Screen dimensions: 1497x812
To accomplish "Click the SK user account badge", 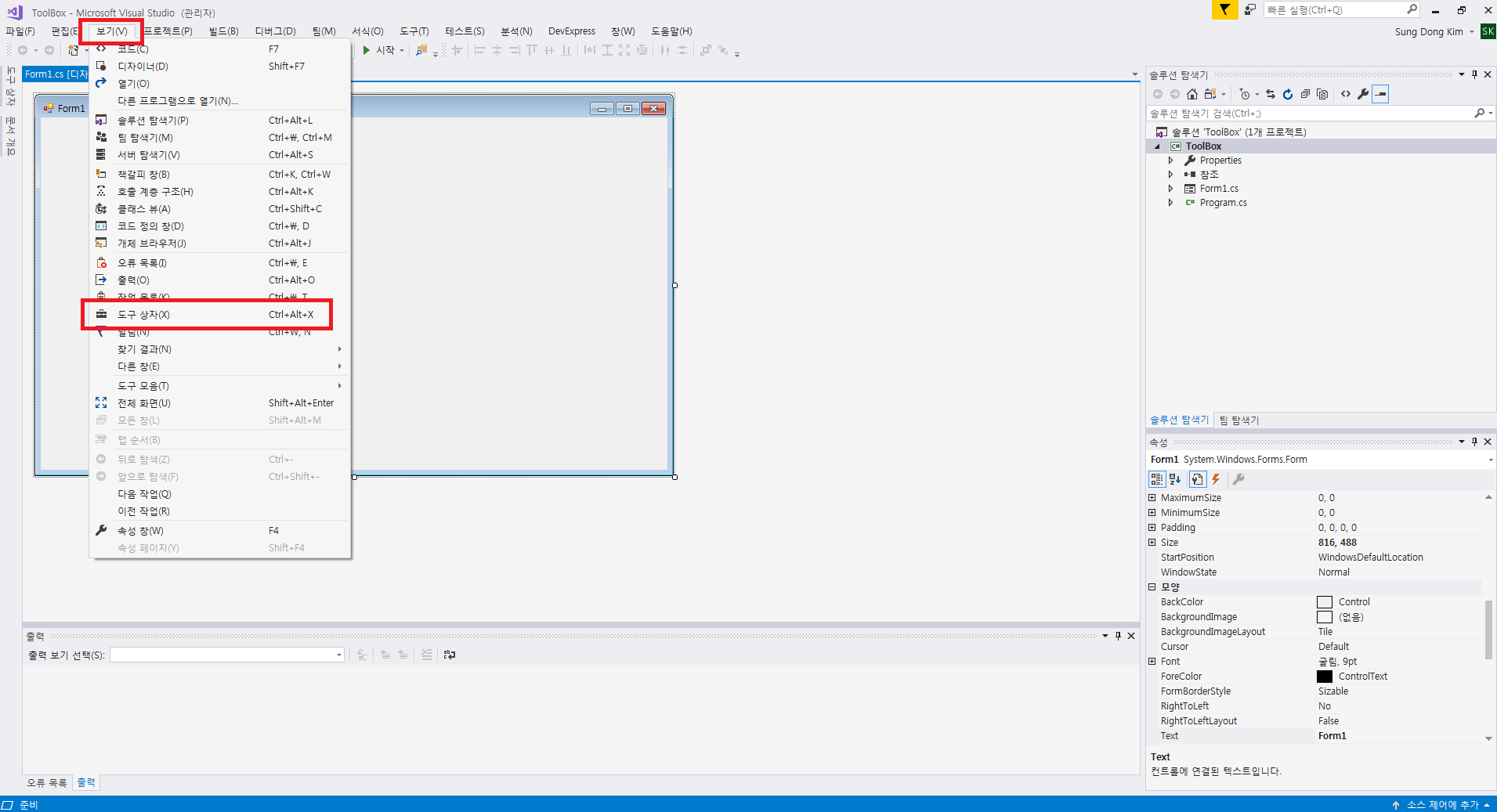I will click(1488, 31).
